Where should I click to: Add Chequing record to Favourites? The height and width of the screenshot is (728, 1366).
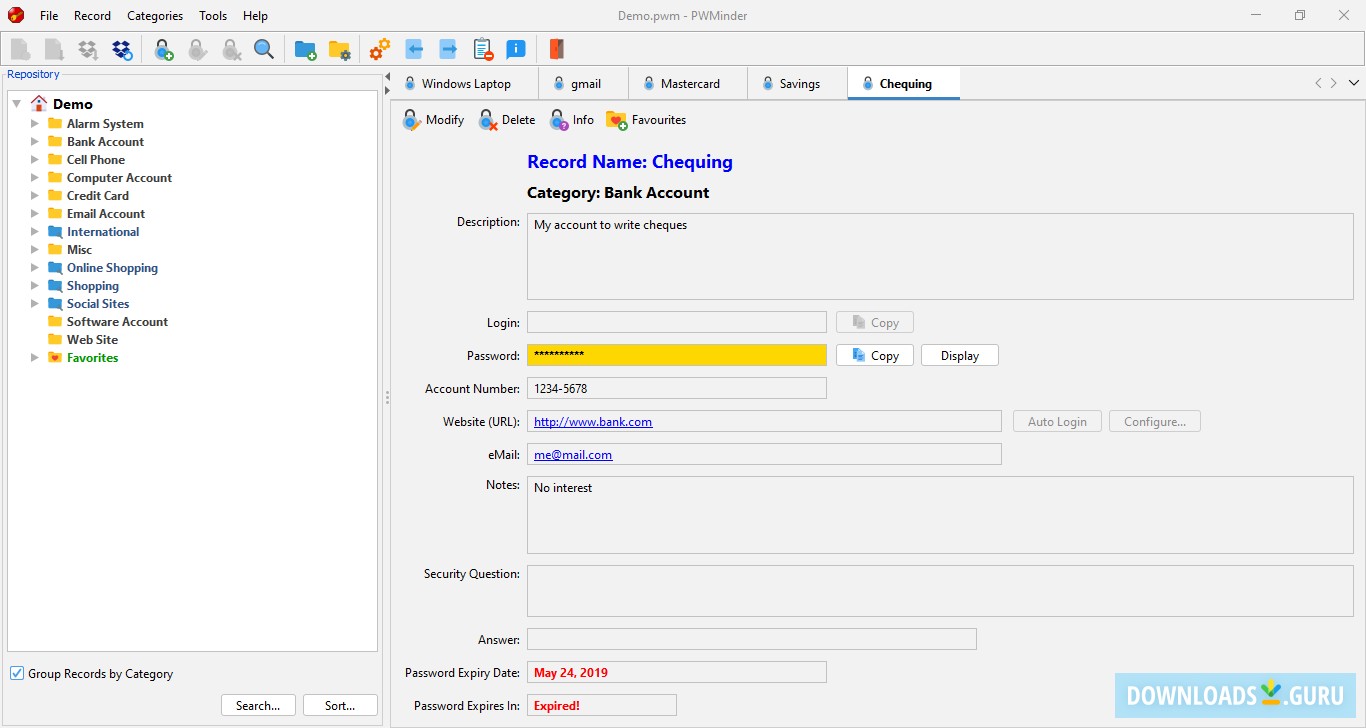coord(645,119)
